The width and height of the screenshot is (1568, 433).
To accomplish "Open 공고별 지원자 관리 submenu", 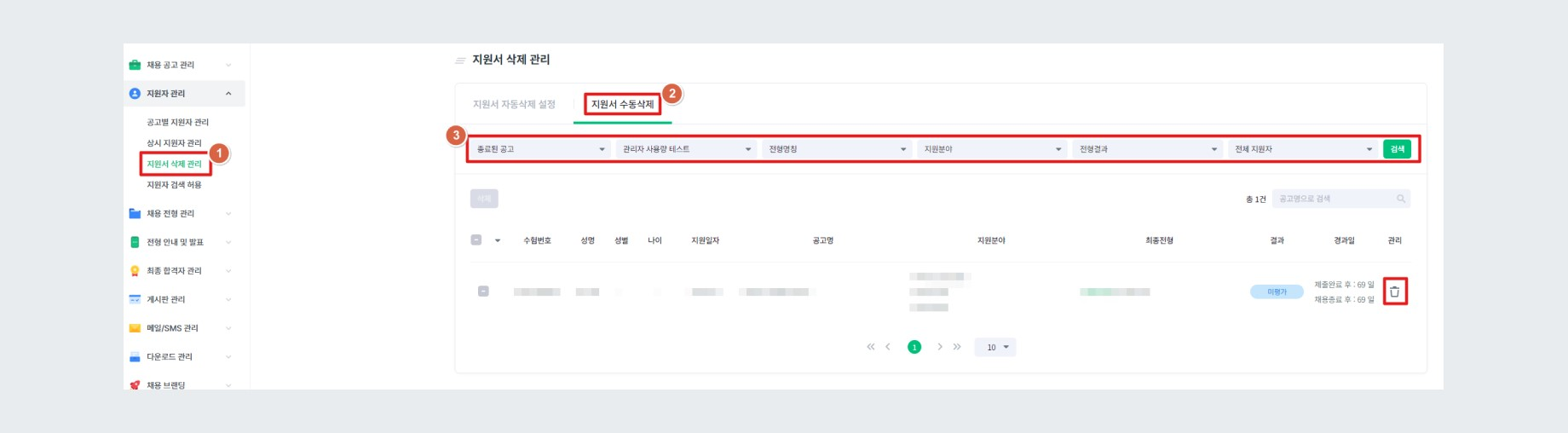I will point(177,123).
